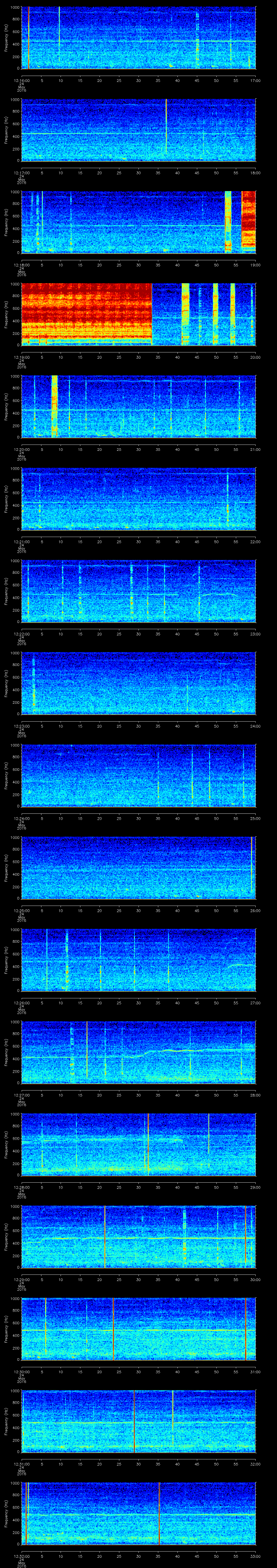Click the large red noise block in 12:19:00 spectrogram
Screen dimensions: 277x1568
[x=87, y=314]
